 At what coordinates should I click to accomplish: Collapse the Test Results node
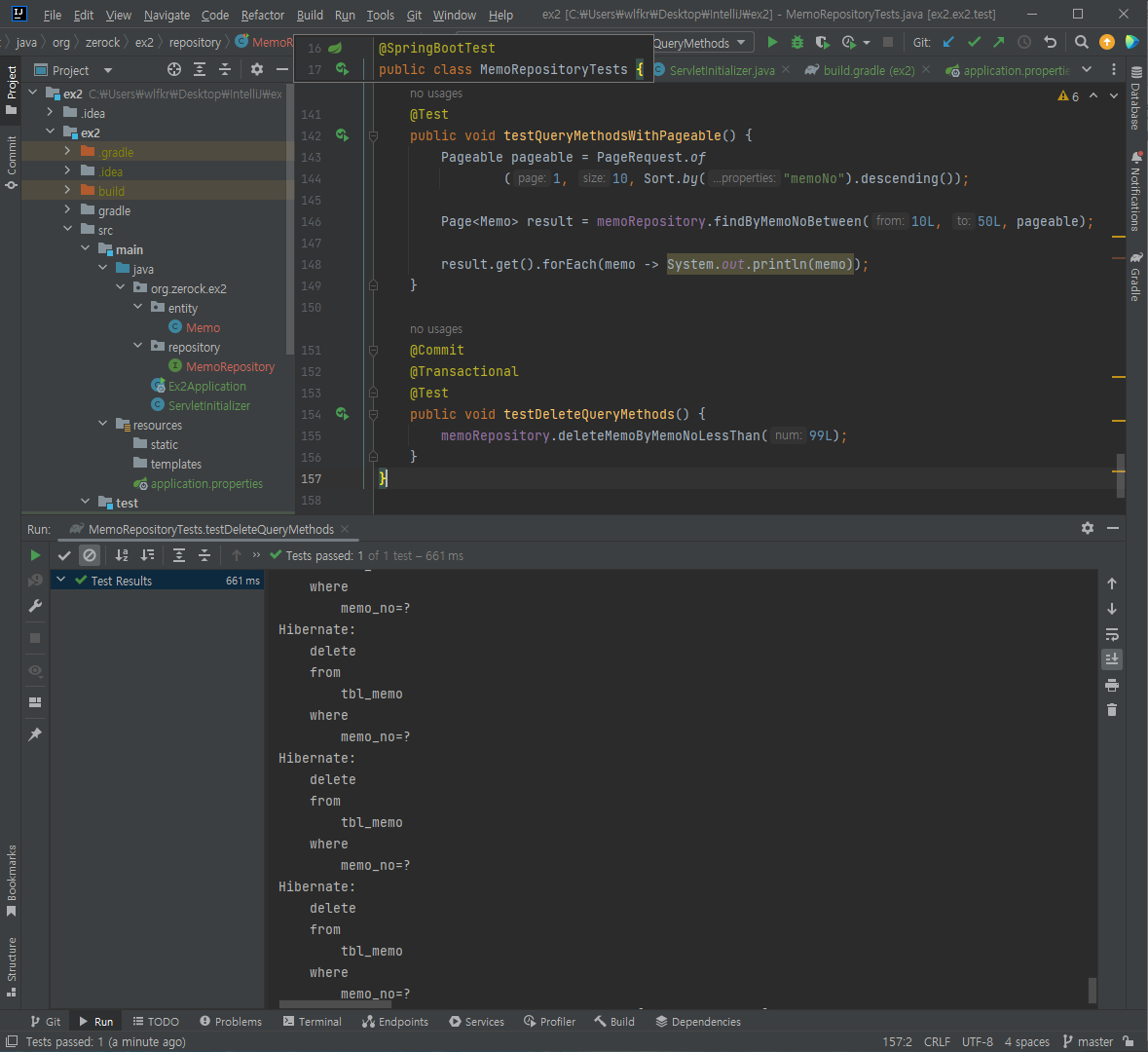pyautogui.click(x=61, y=581)
